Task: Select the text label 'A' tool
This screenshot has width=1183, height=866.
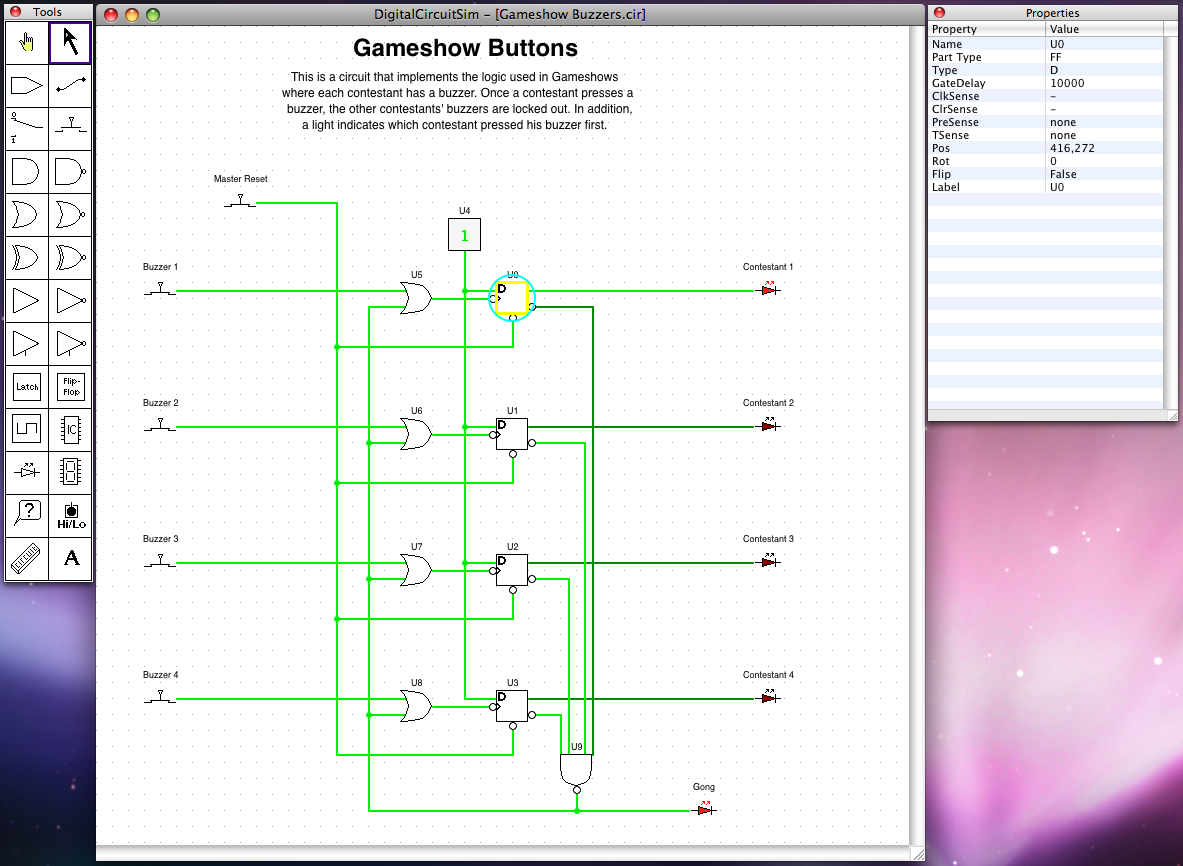Action: click(x=70, y=558)
